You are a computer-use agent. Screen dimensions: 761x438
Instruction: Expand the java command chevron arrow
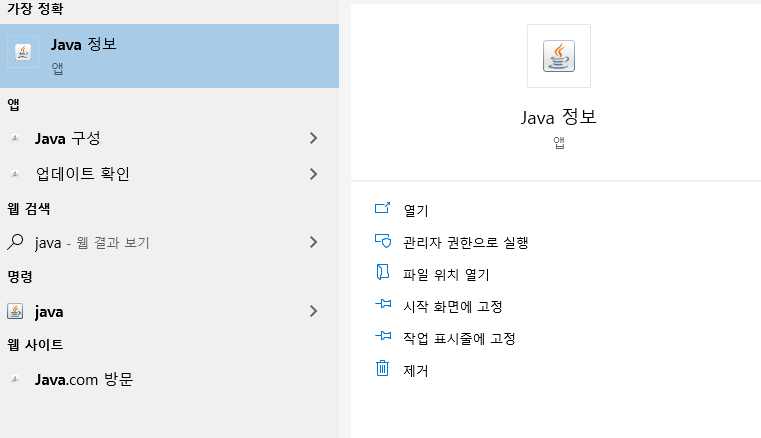tap(314, 311)
